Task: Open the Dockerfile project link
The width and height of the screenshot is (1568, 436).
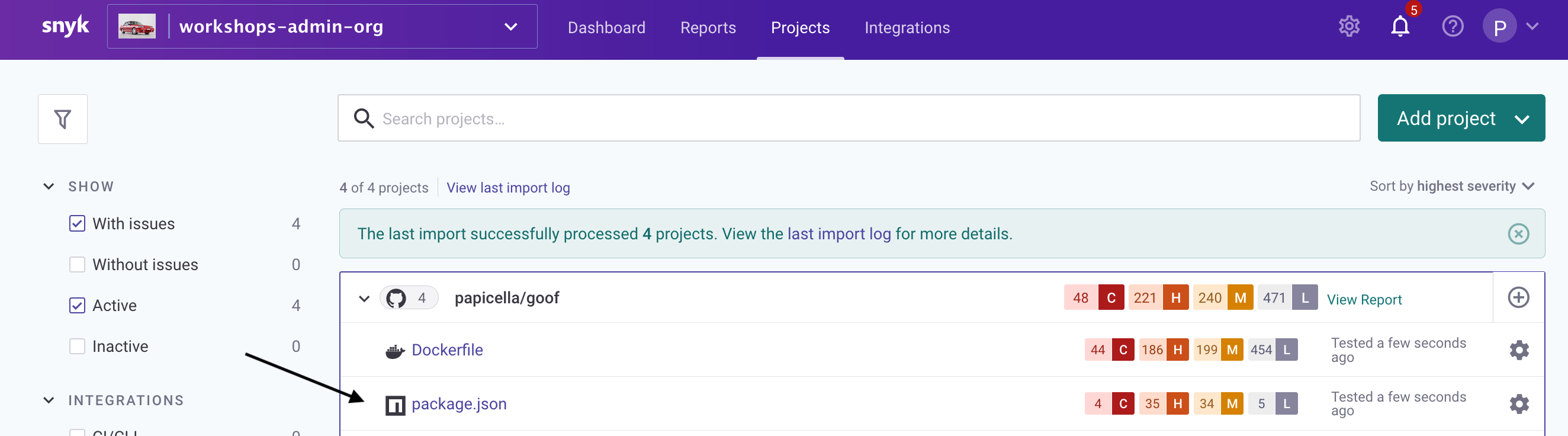Action: pos(447,351)
